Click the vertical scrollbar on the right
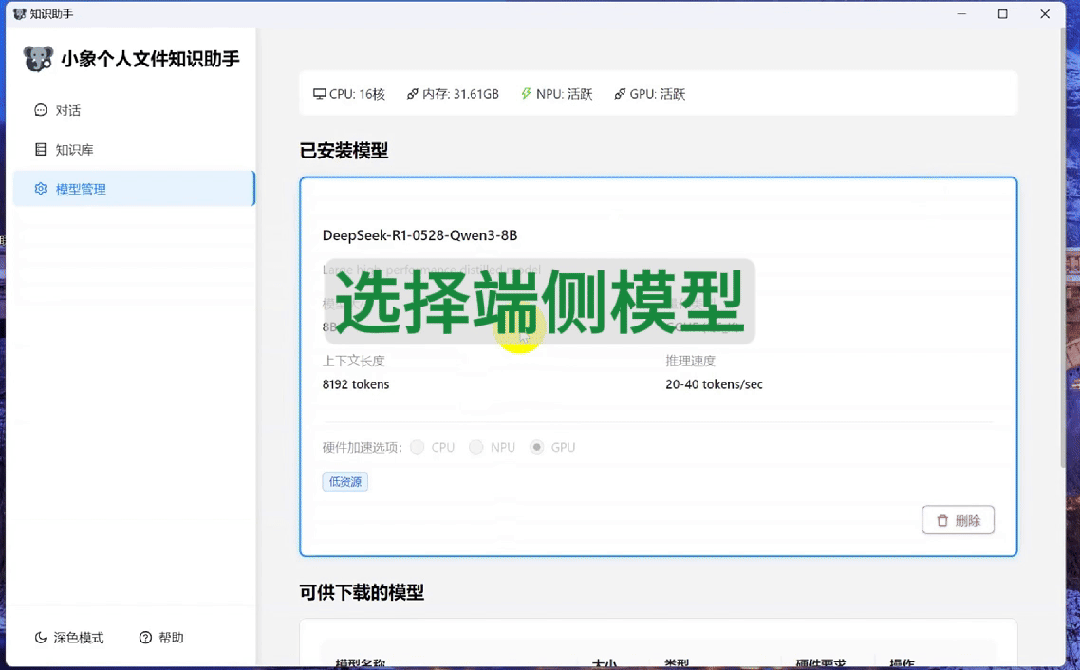This screenshot has height=670, width=1080. click(x=1064, y=250)
